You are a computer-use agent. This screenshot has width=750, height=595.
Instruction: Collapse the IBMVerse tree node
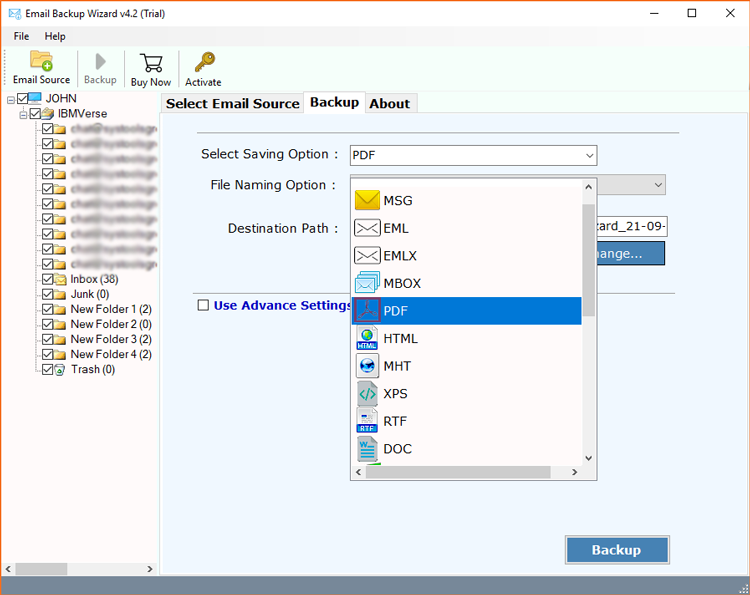pyautogui.click(x=23, y=115)
